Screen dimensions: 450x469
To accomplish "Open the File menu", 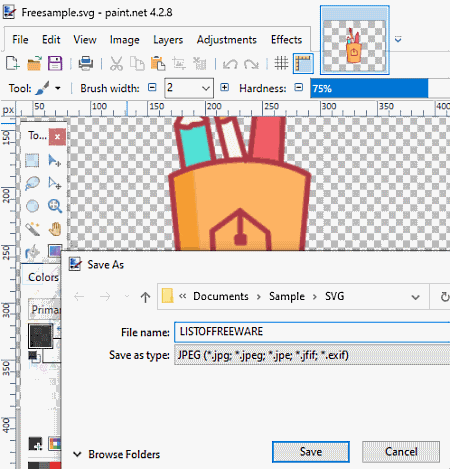I will click(20, 40).
